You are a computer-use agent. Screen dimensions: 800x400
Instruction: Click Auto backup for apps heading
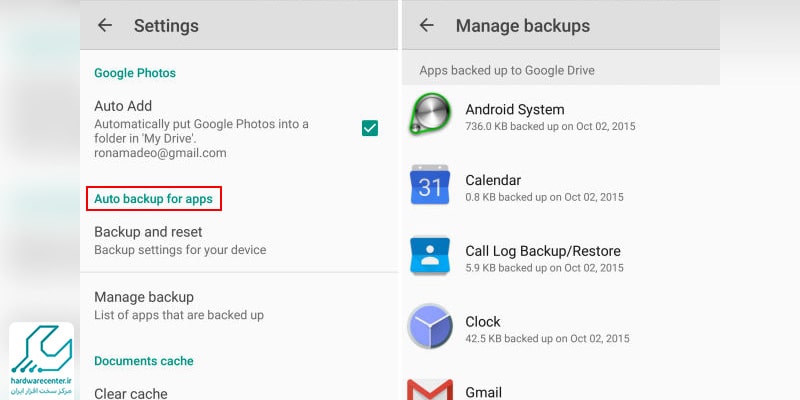(x=154, y=199)
